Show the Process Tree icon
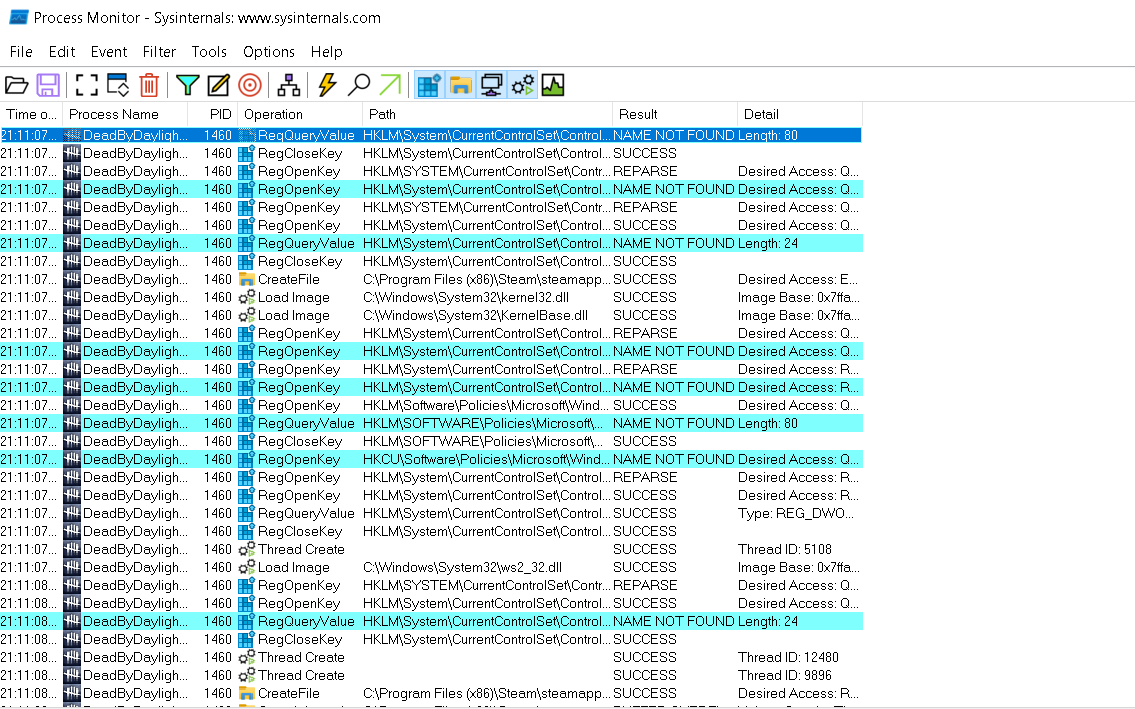This screenshot has height=709, width=1135. point(289,85)
